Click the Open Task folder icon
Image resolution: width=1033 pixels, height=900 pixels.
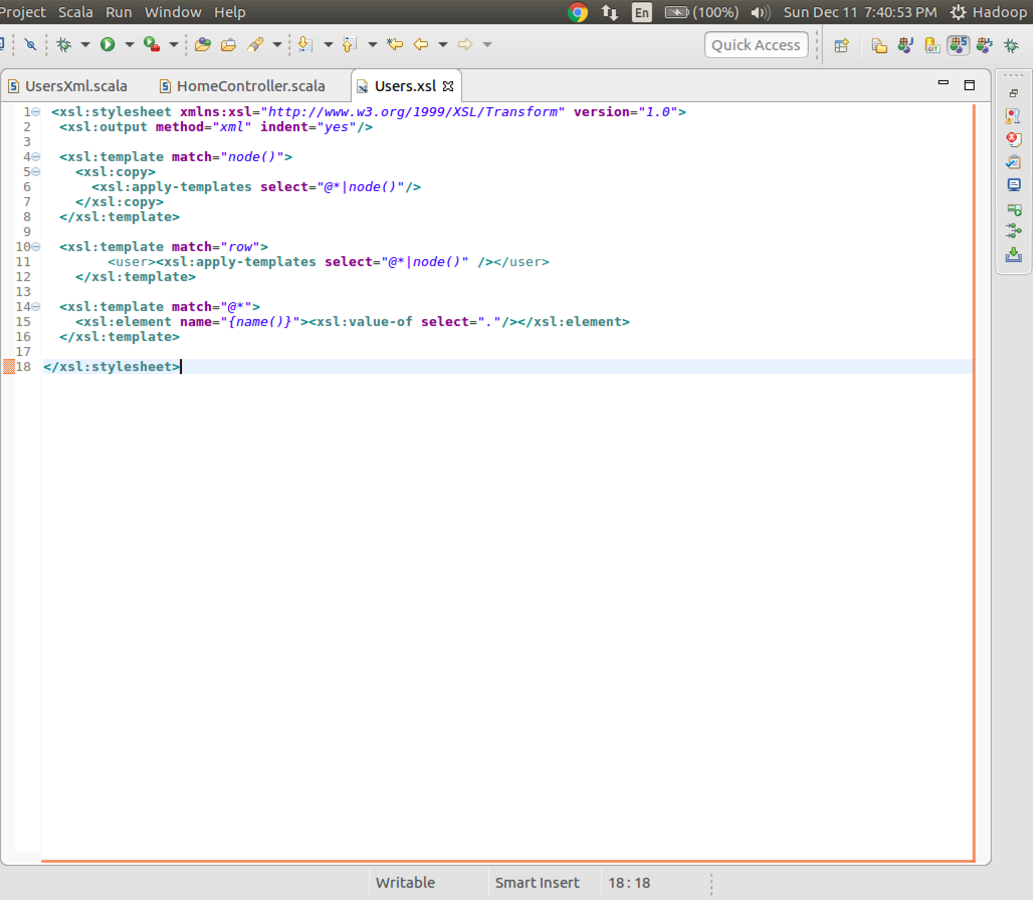tap(229, 44)
